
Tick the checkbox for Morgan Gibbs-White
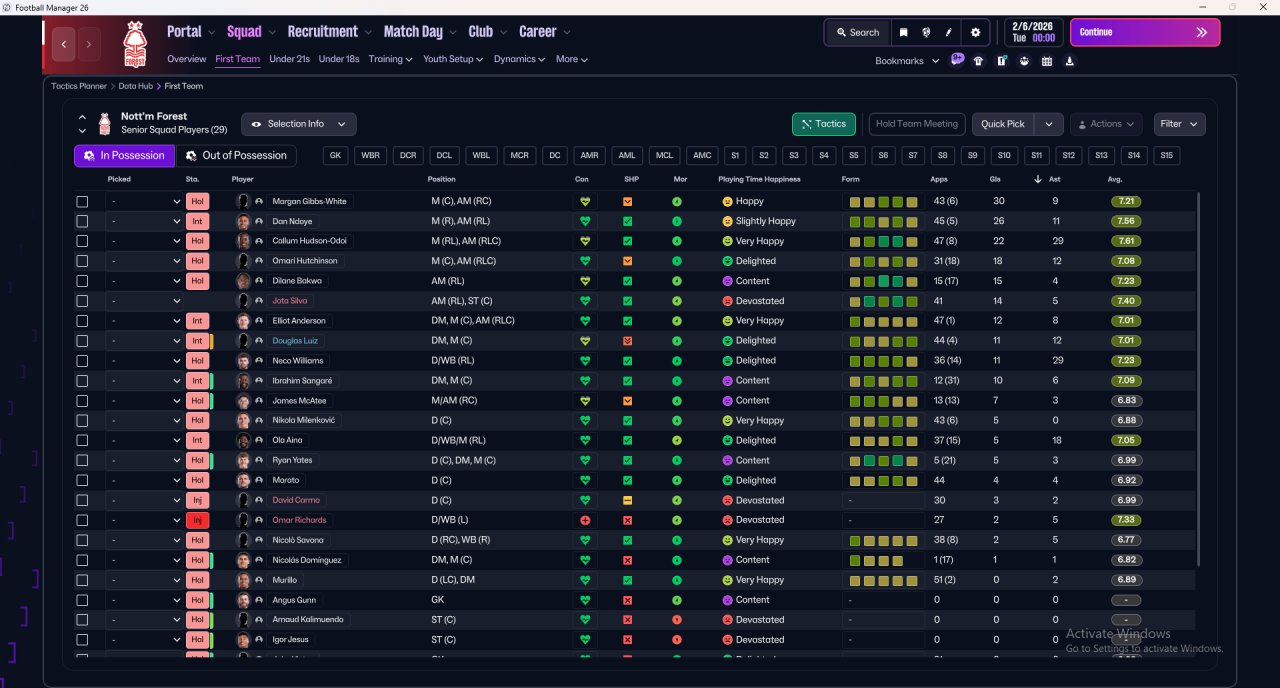tap(82, 201)
